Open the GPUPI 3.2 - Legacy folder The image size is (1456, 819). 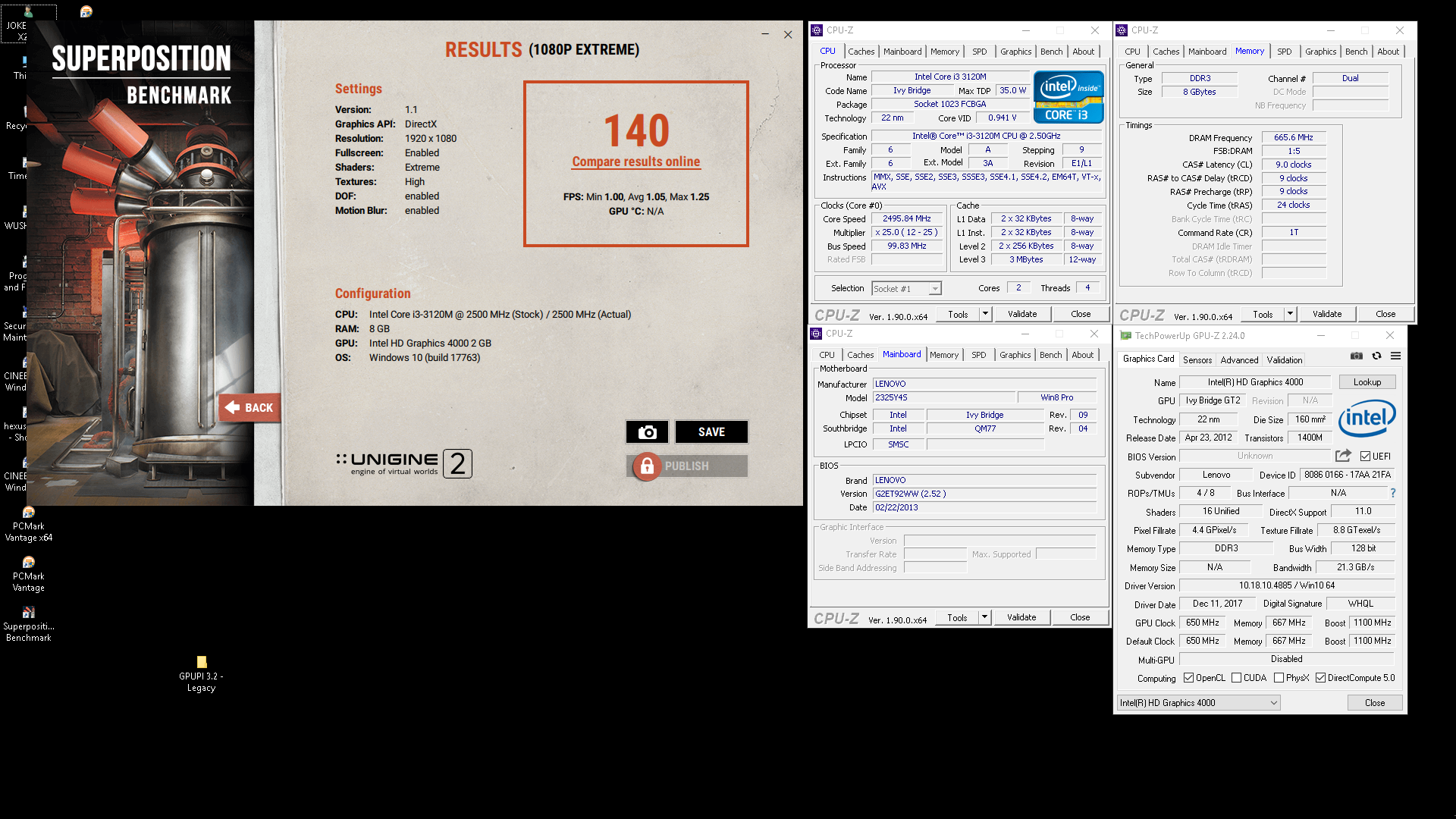point(202,673)
